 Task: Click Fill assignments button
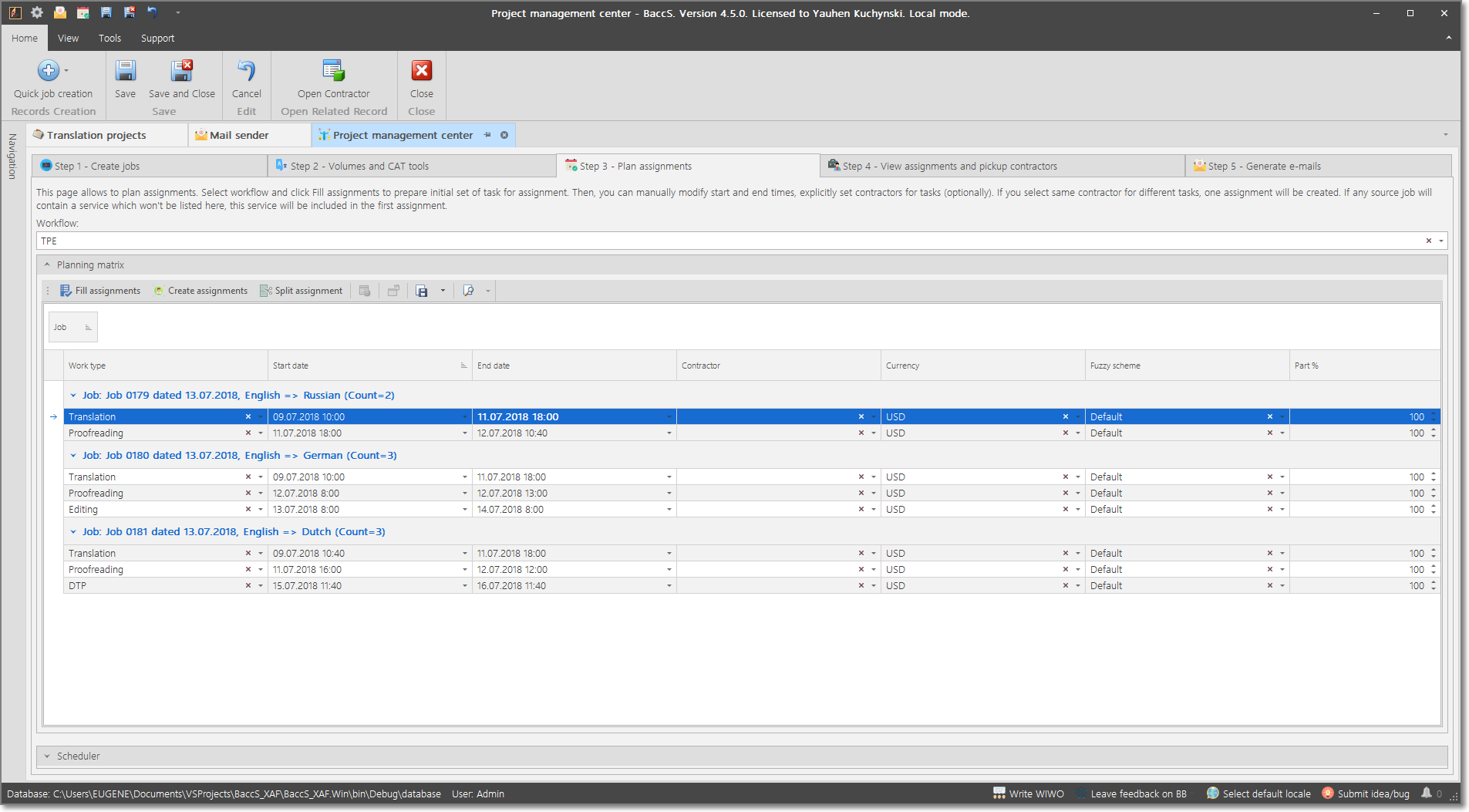[x=100, y=291]
